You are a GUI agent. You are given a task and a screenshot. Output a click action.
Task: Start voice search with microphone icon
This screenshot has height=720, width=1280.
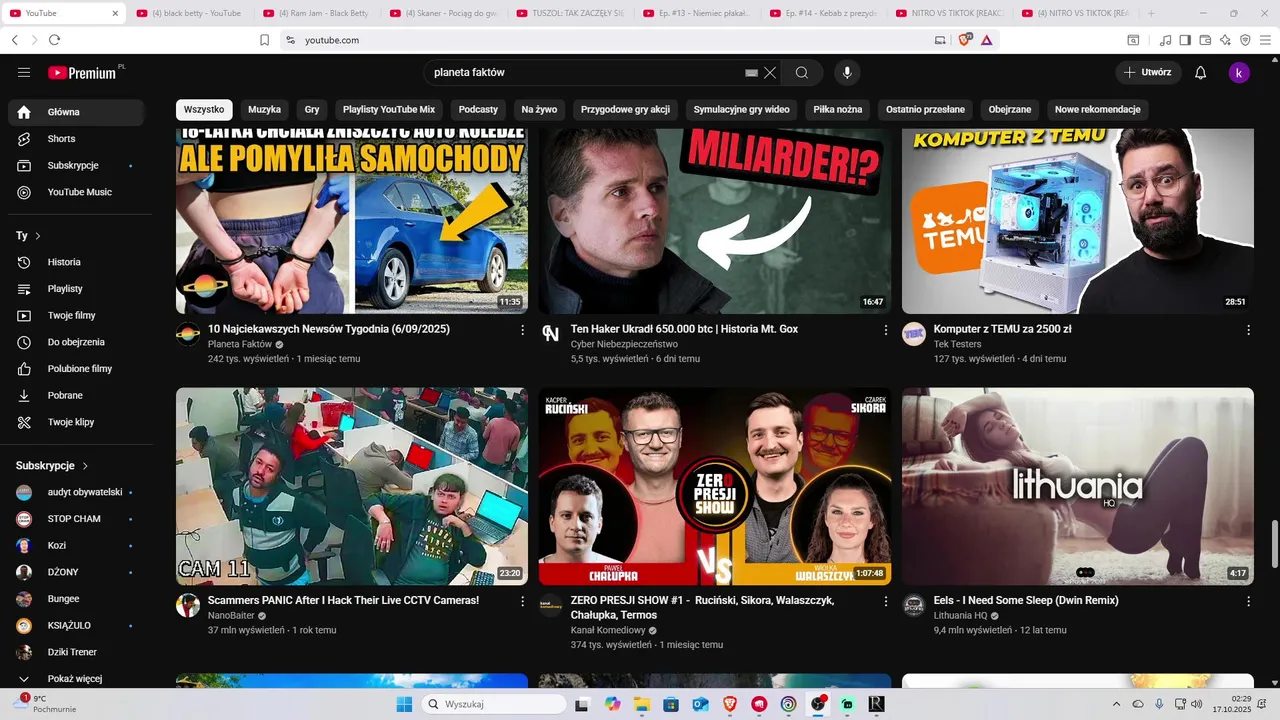(x=847, y=72)
